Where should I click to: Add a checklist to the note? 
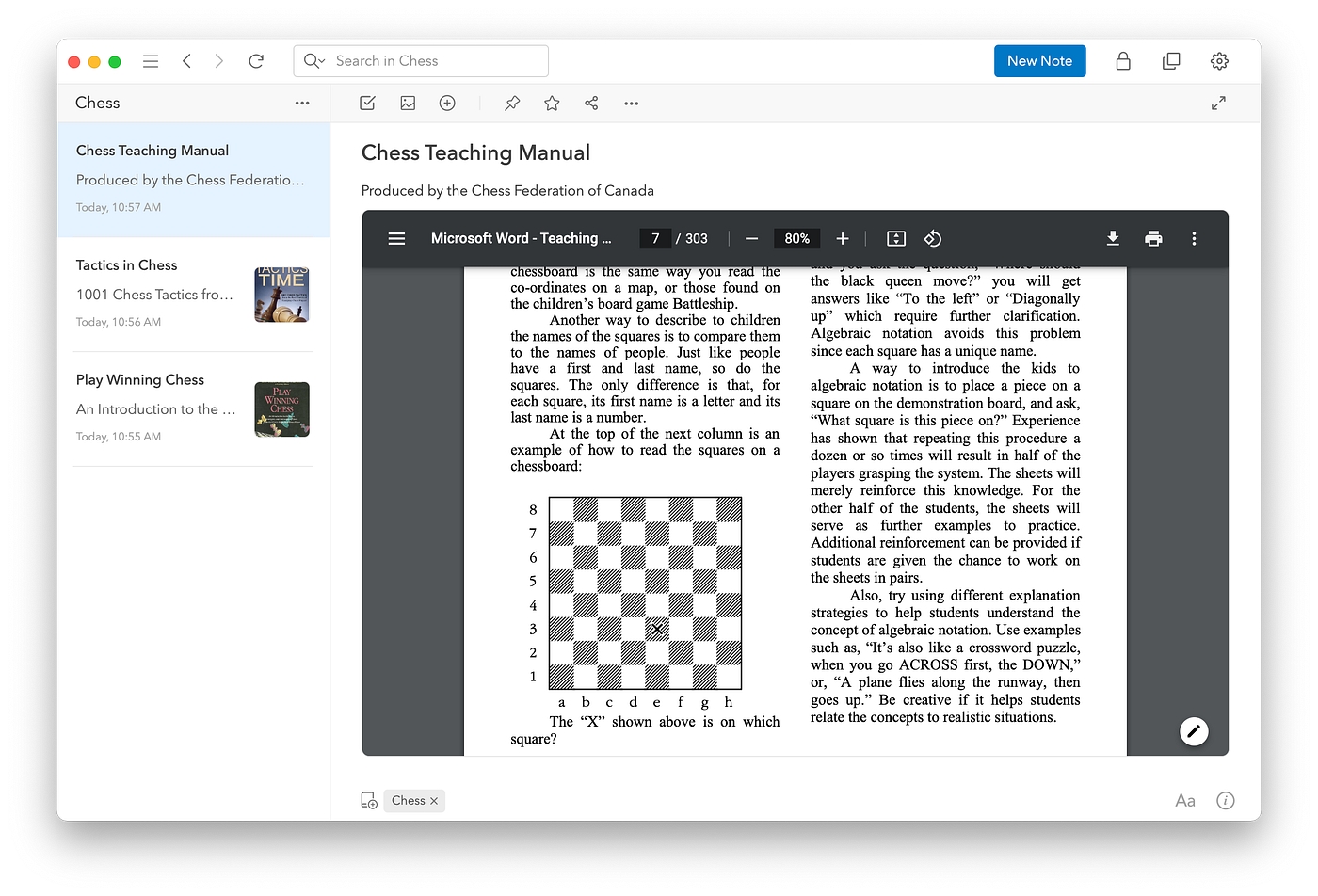click(368, 104)
